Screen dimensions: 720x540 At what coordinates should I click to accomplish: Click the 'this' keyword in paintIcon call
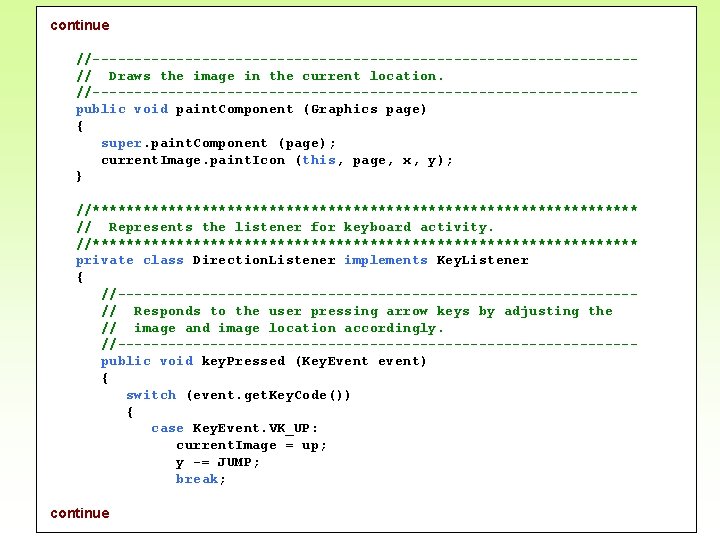[x=319, y=160]
